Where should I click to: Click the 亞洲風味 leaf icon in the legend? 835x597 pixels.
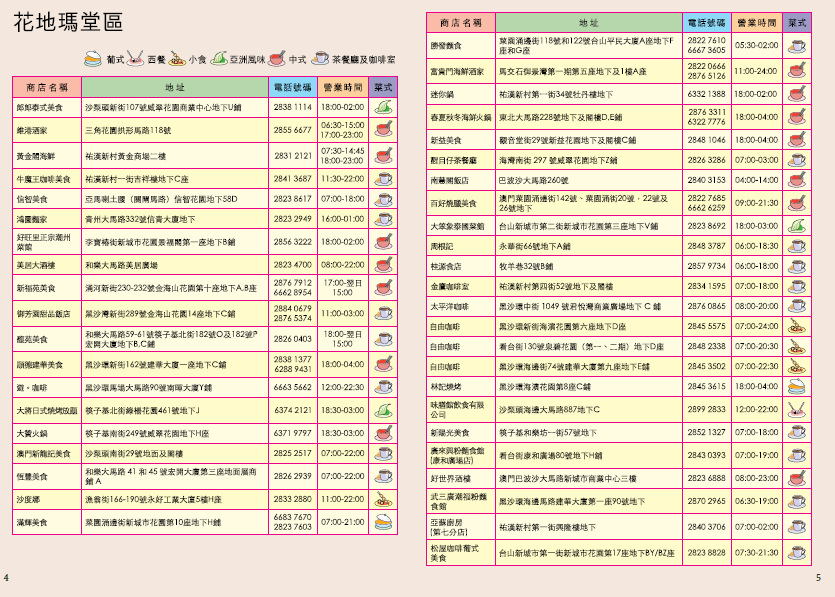pyautogui.click(x=219, y=59)
